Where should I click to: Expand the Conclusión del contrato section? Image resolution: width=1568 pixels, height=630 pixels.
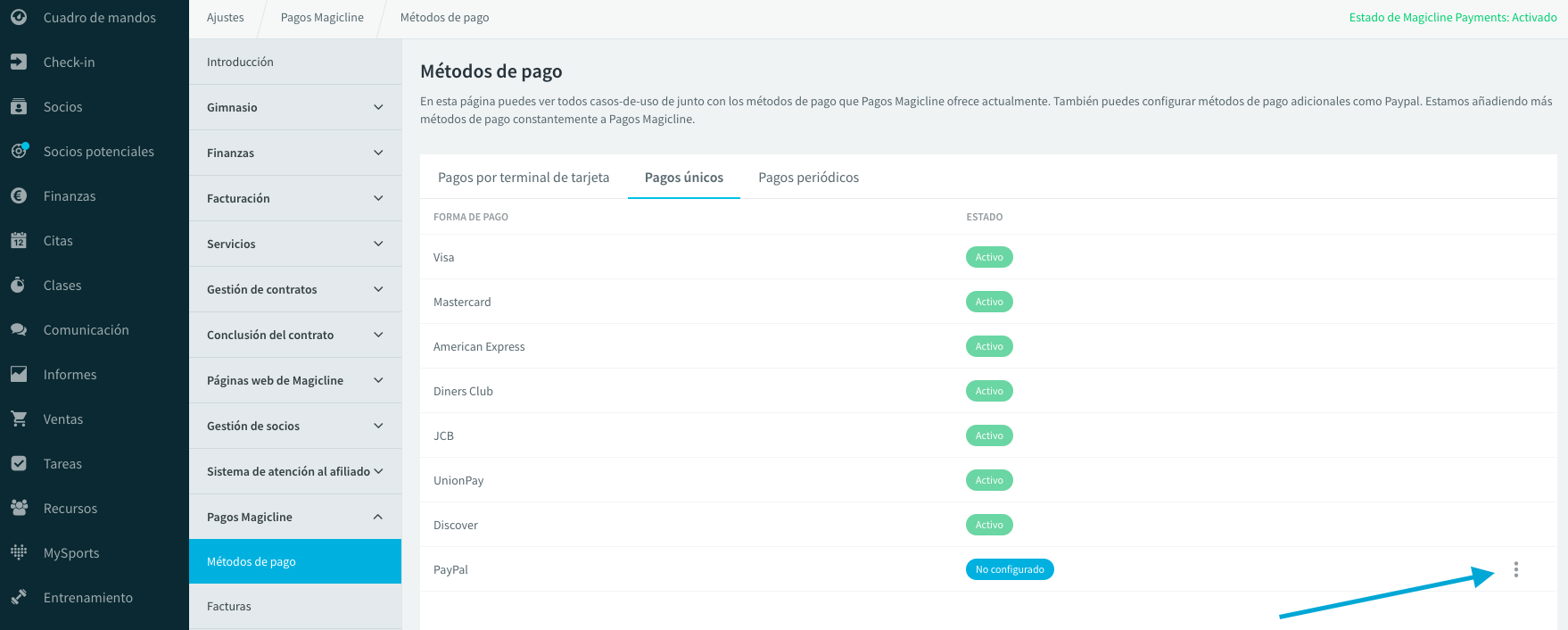295,335
